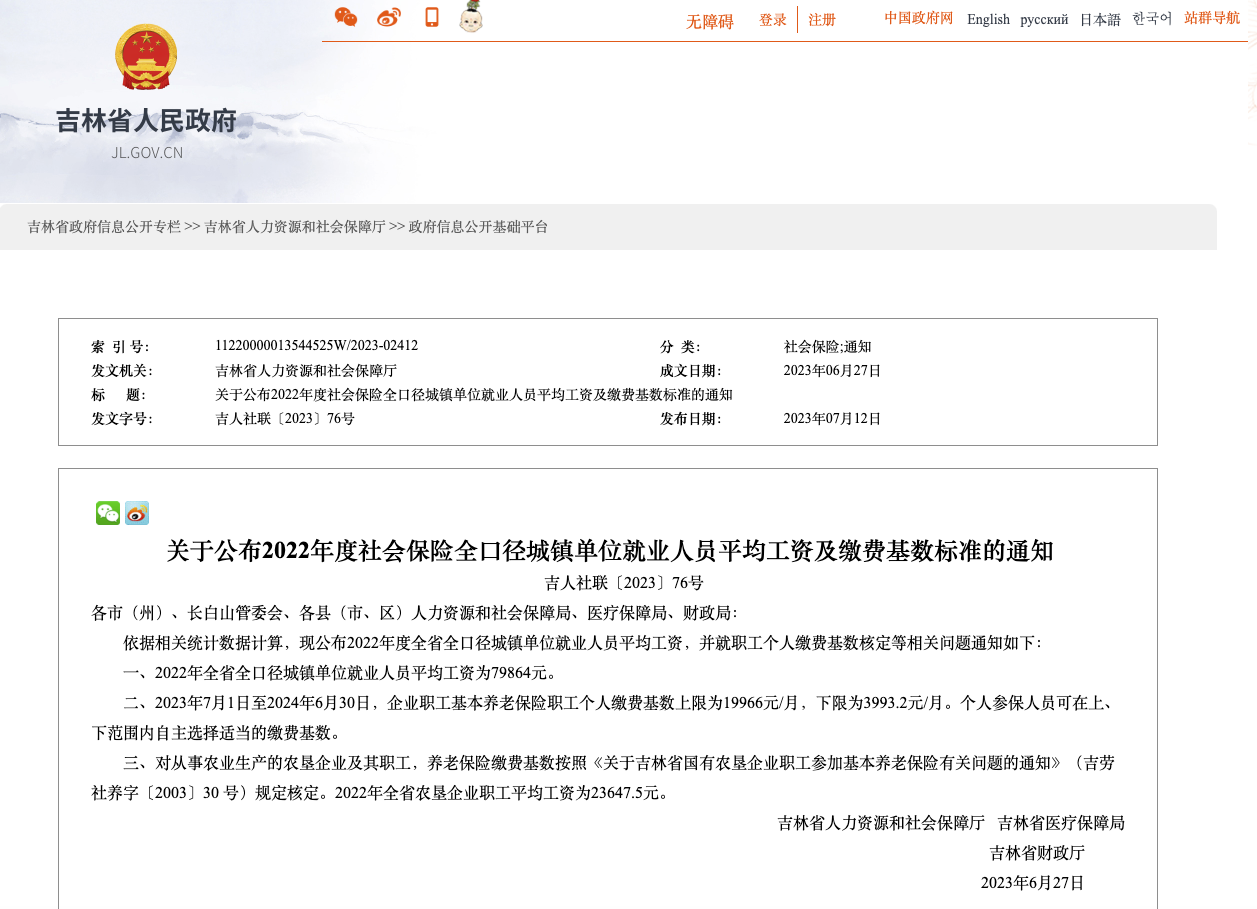Open 政府信息公开基础平台 breadcrumb link
This screenshot has width=1257, height=909.
tap(479, 227)
